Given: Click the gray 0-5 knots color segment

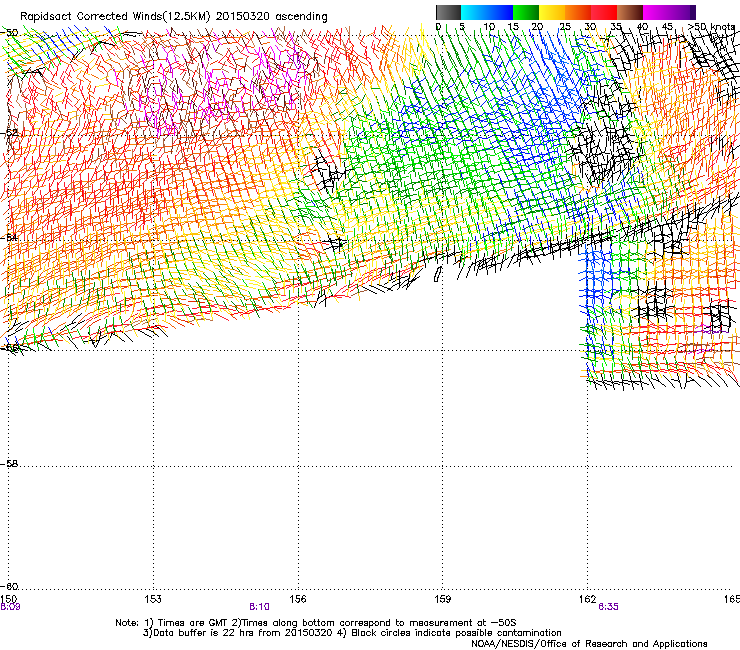Looking at the screenshot, I should [x=448, y=12].
